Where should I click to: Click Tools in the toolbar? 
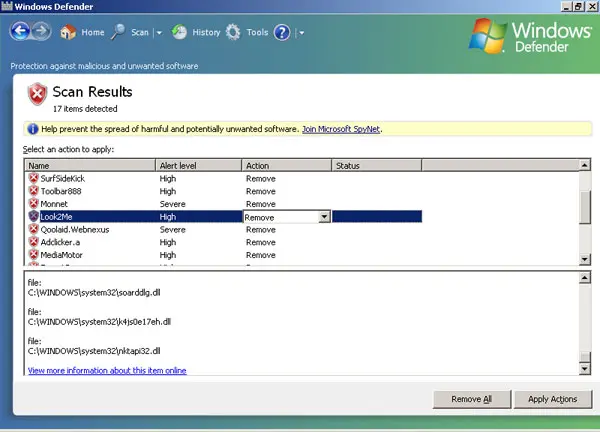pyautogui.click(x=257, y=33)
